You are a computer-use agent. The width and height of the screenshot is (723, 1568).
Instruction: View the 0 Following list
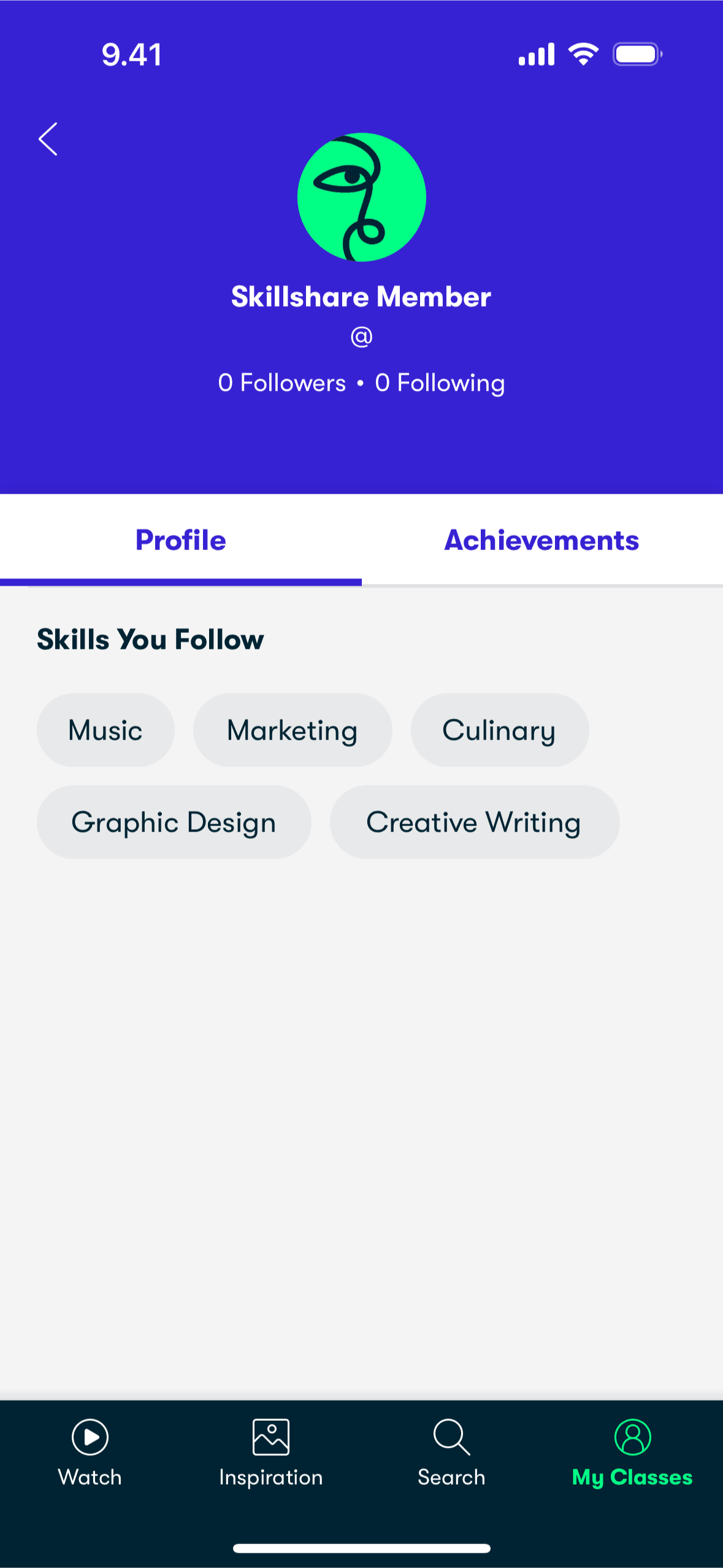coord(440,383)
